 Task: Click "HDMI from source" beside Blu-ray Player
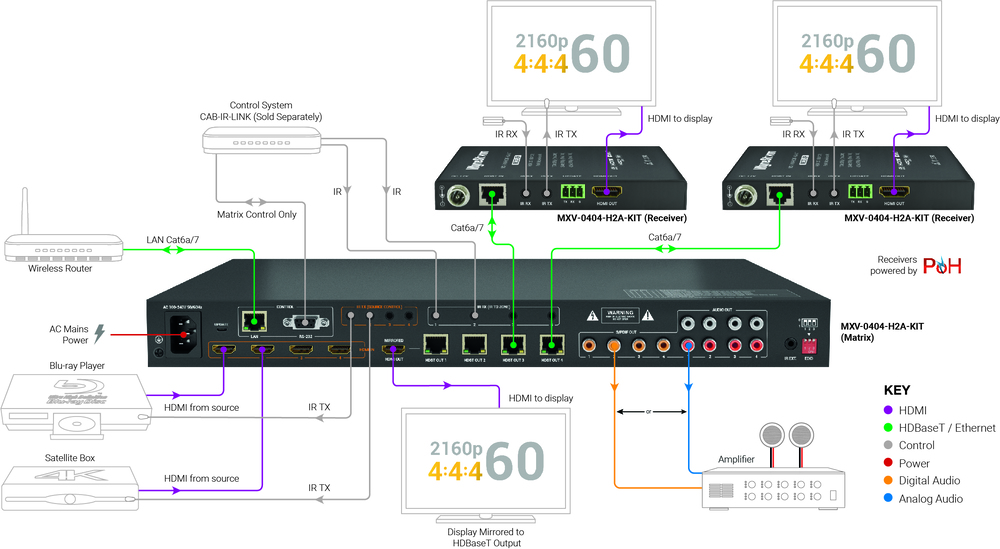point(202,407)
